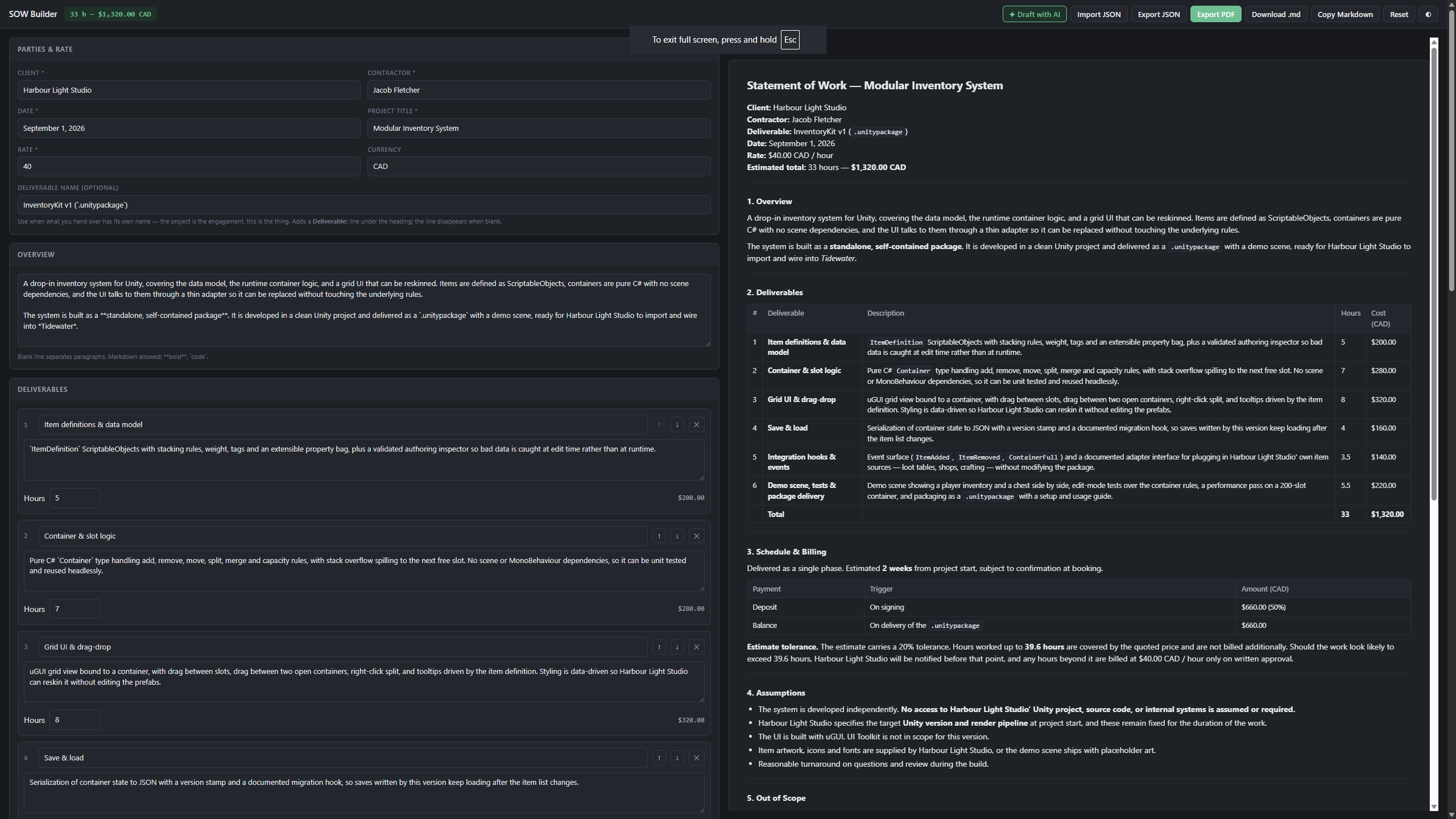Click the '$660.00 (50%)' deposit amount
Image resolution: width=1456 pixels, height=819 pixels.
[1263, 607]
